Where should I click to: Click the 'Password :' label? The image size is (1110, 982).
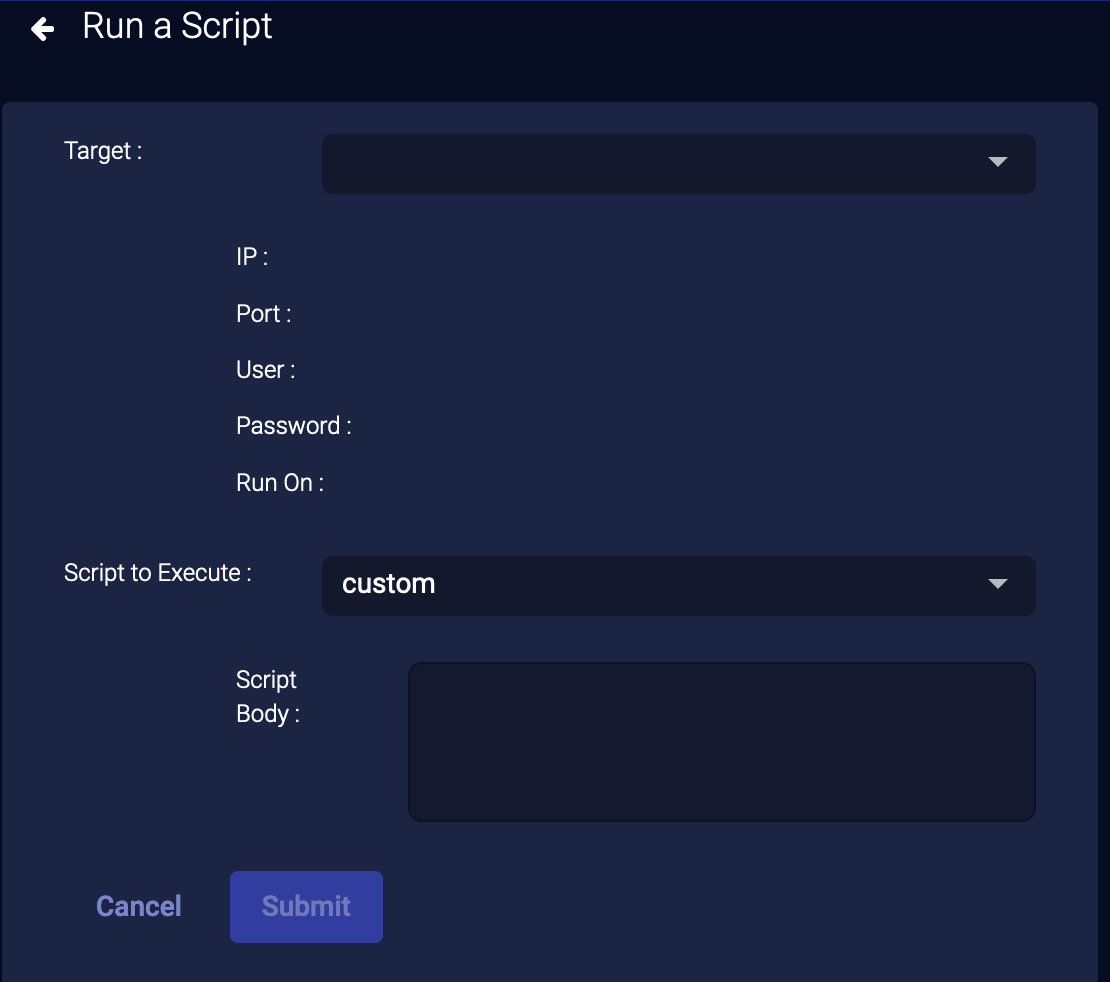[x=293, y=426]
